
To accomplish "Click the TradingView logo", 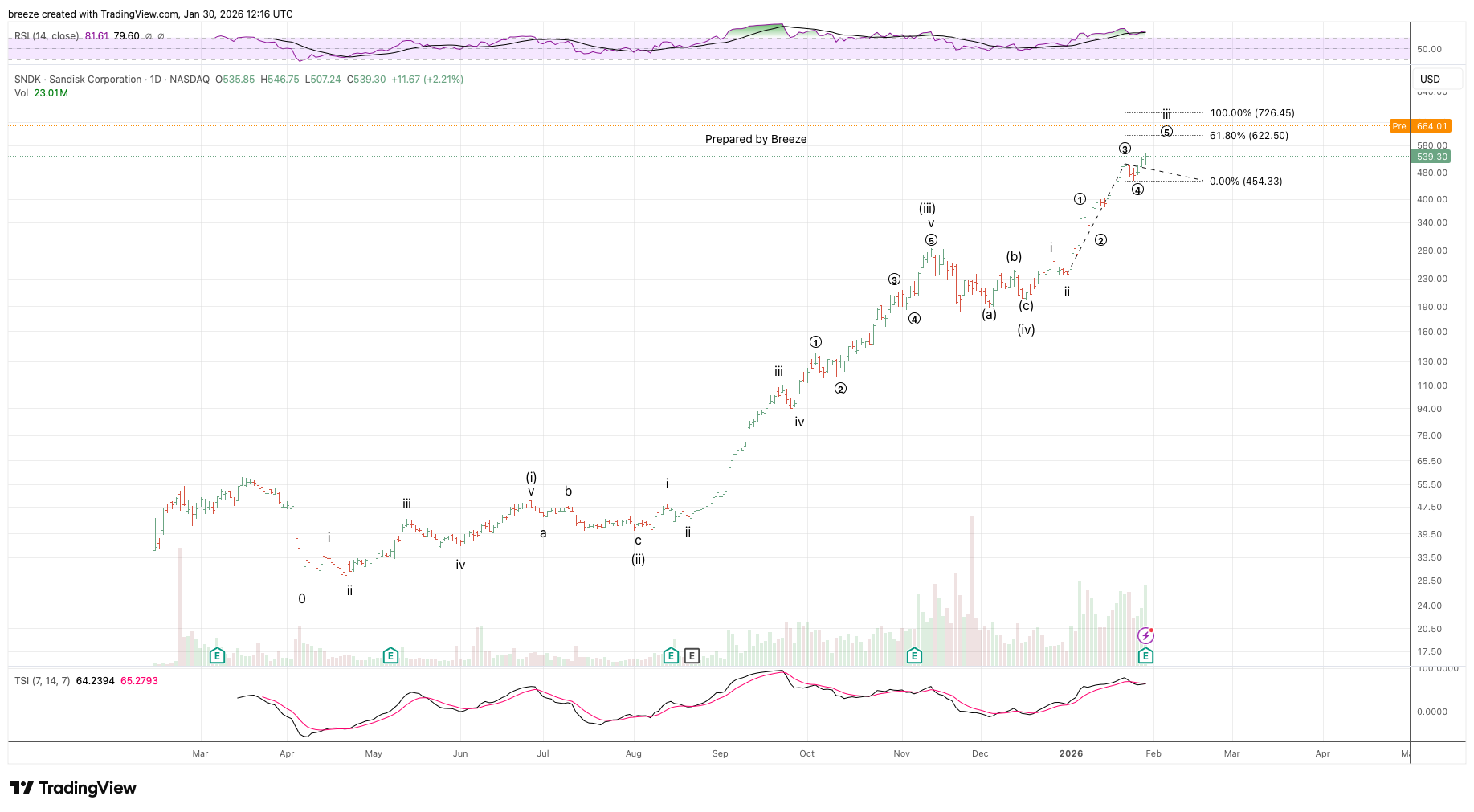I will click(x=73, y=788).
